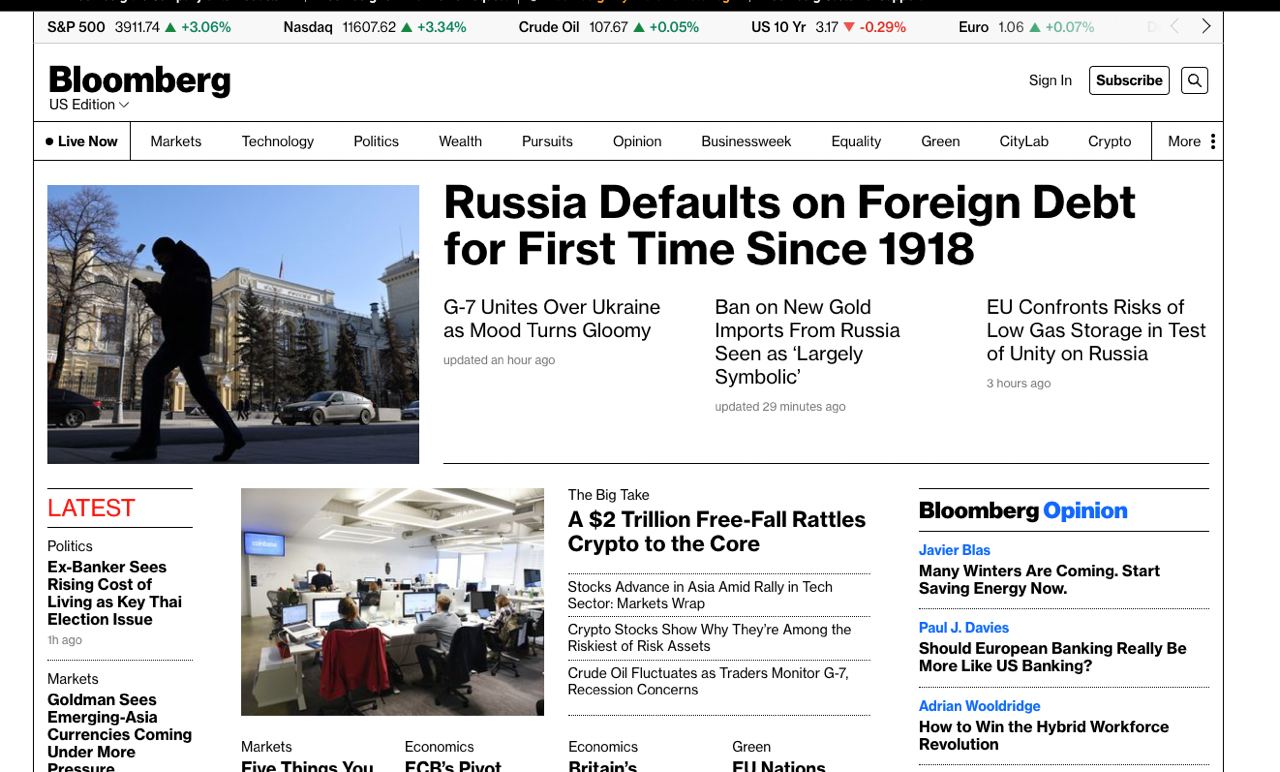Read the $2 Trillion Free-Fall crypto story
The height and width of the screenshot is (772, 1280).
716,532
